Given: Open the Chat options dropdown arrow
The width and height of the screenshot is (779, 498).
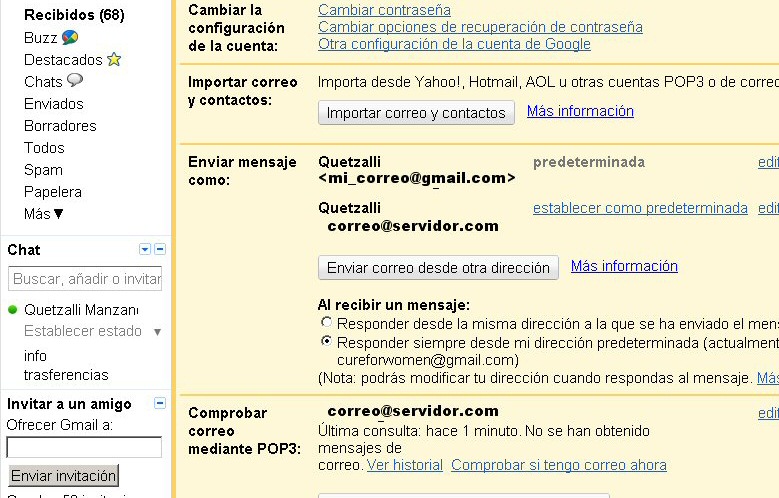Looking at the screenshot, I should pyautogui.click(x=145, y=249).
